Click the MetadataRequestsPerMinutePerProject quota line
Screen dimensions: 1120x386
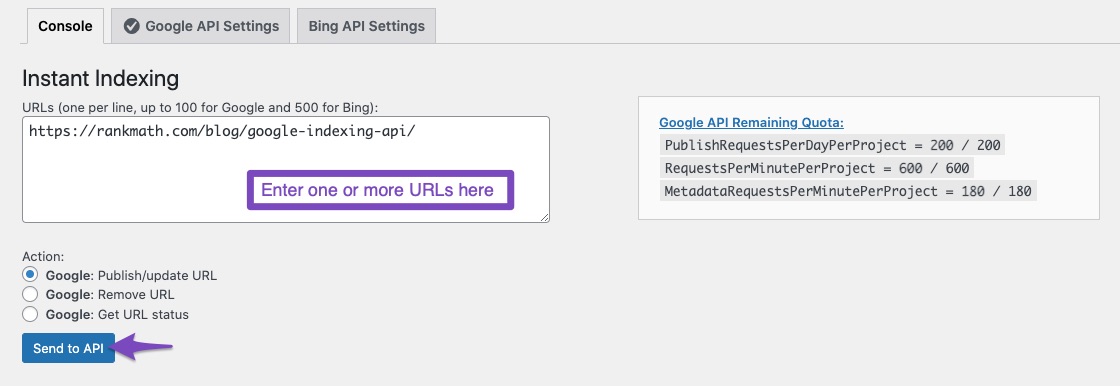[848, 191]
